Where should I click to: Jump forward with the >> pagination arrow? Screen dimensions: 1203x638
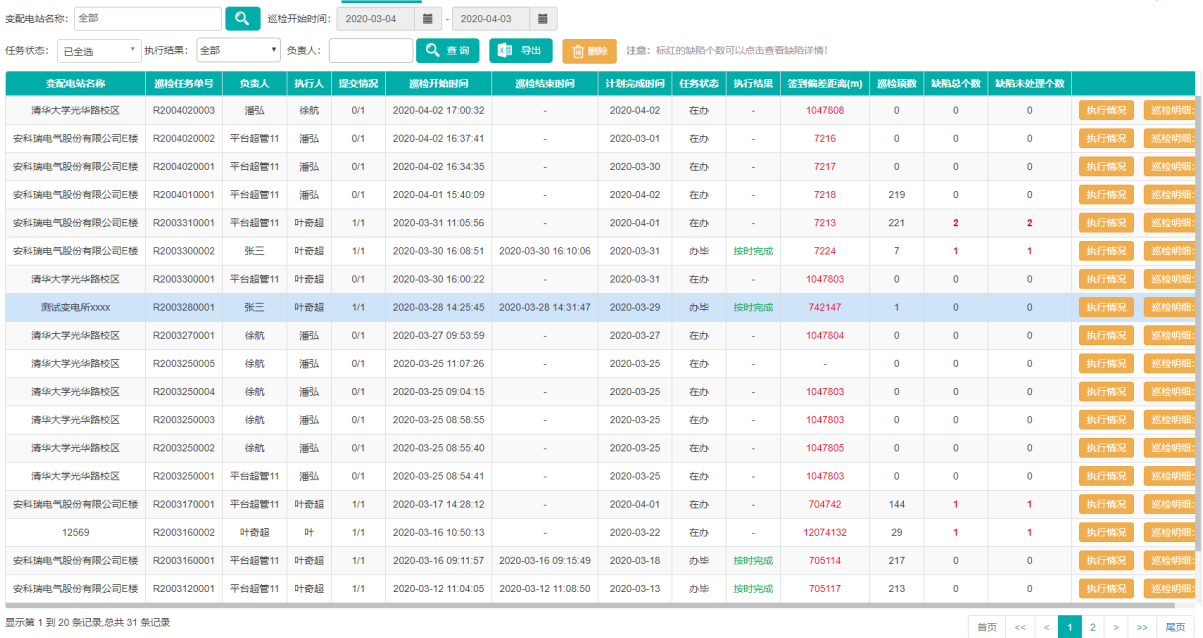[x=1142, y=627]
